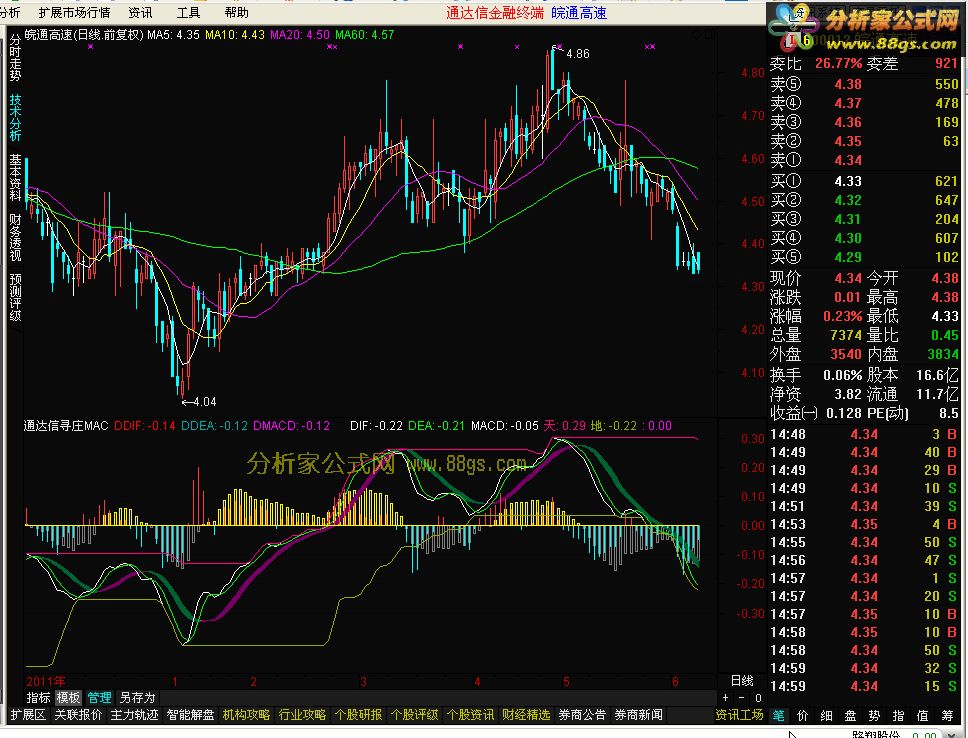Viewport: 968px width, 738px height.
Task: Open the 基本资料 side tab
Action: coord(15,177)
